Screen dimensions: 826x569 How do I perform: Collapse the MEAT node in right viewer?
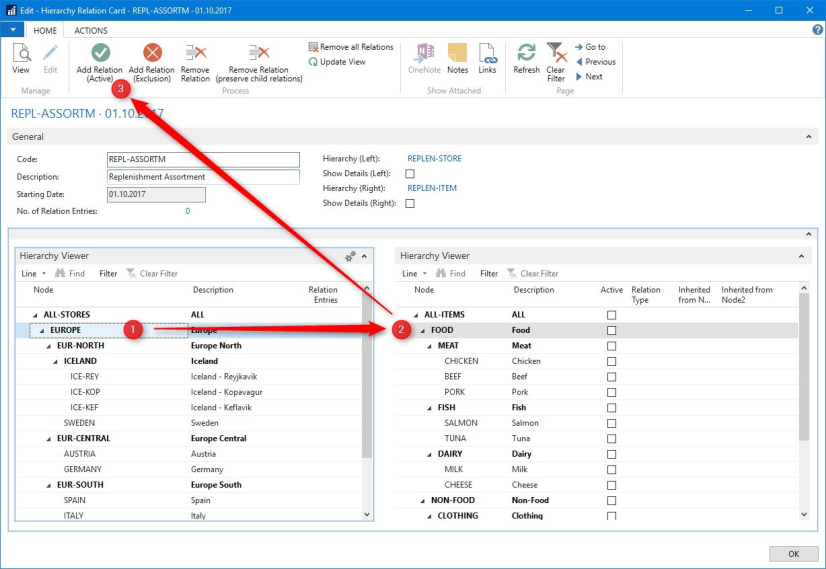[429, 346]
